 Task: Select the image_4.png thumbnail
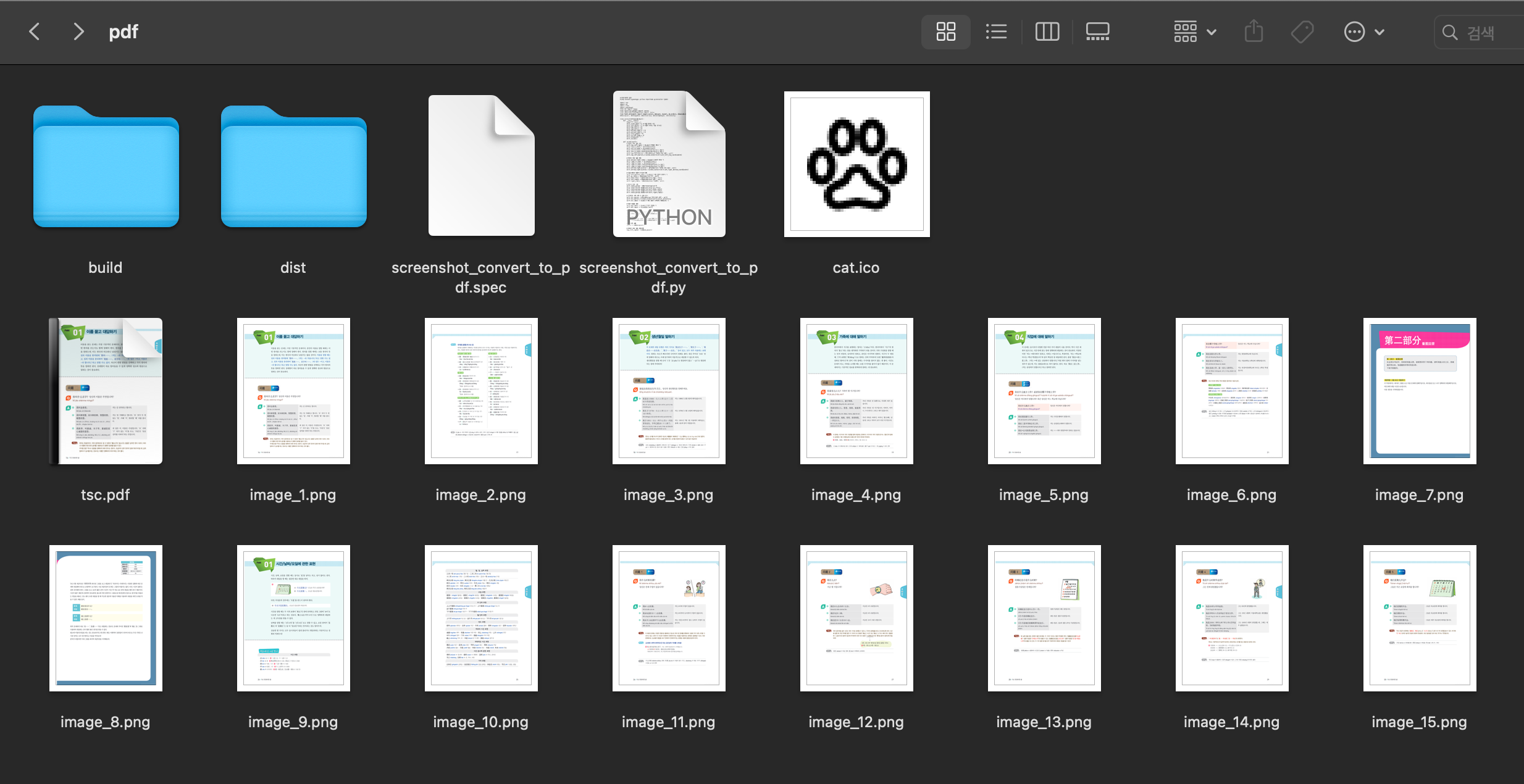click(x=857, y=391)
